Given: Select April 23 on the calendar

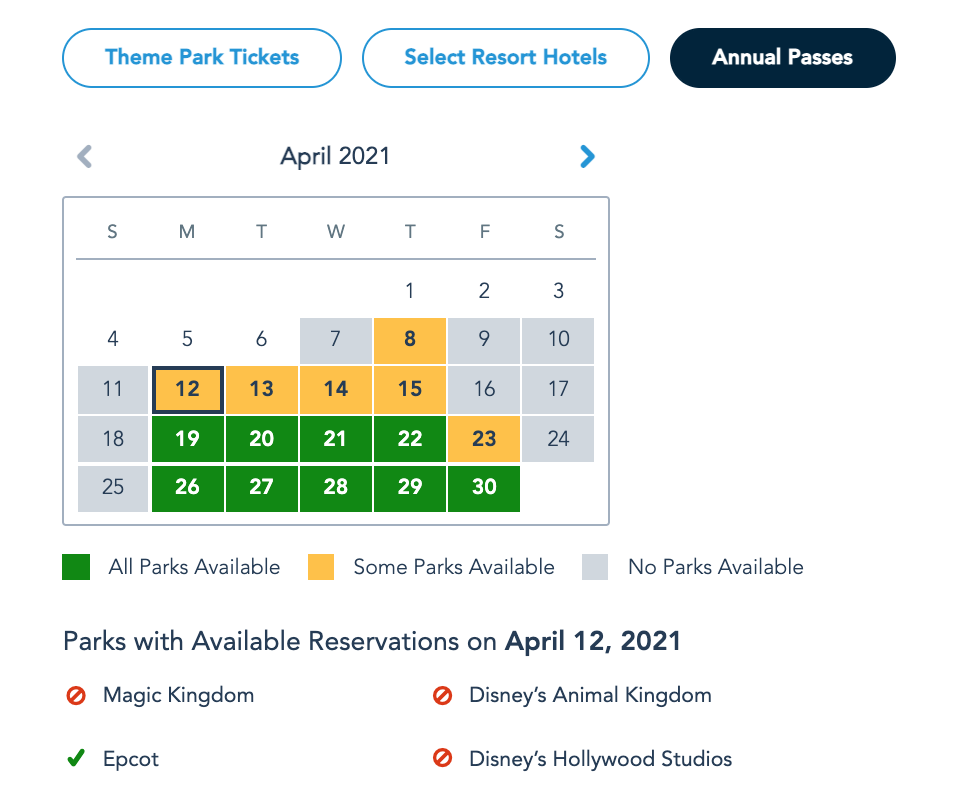Looking at the screenshot, I should point(484,438).
